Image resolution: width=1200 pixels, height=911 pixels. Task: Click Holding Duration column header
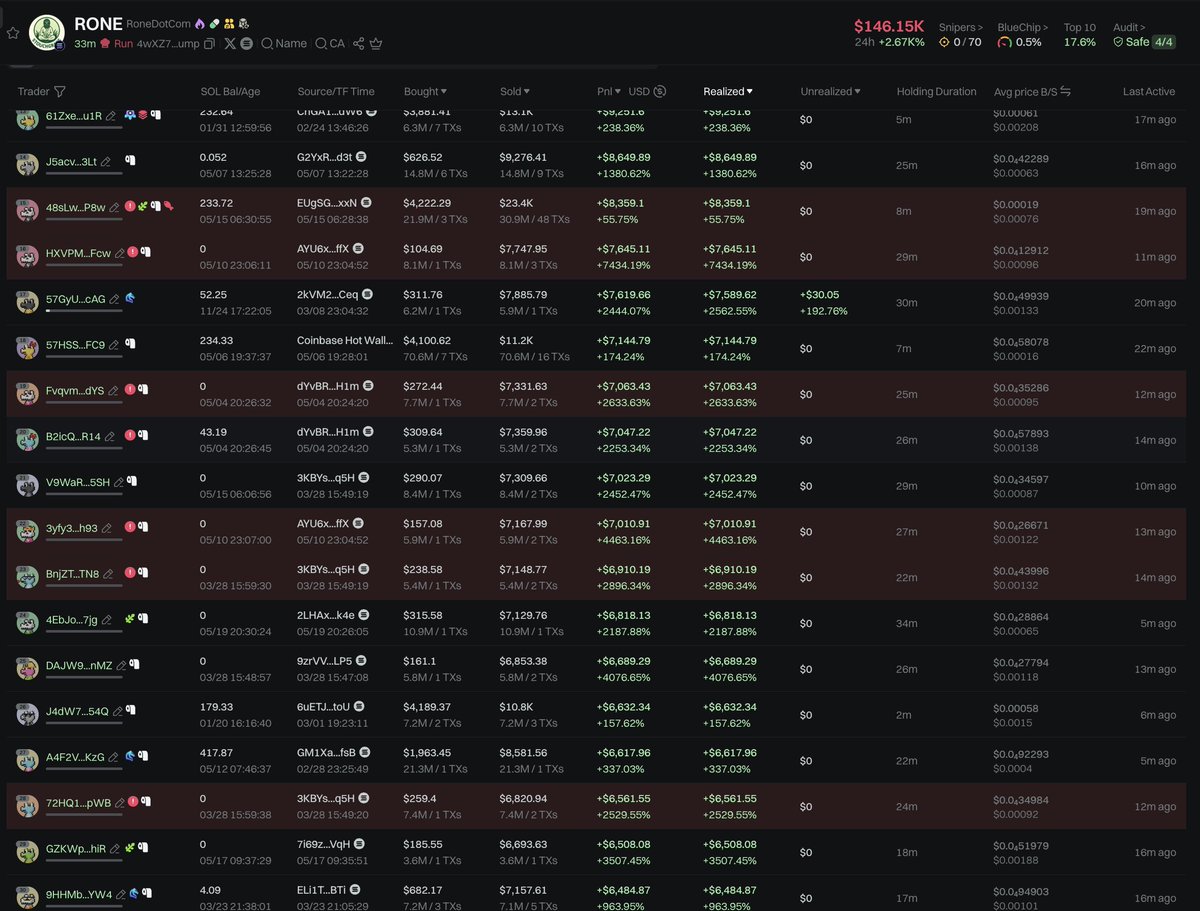click(x=936, y=91)
